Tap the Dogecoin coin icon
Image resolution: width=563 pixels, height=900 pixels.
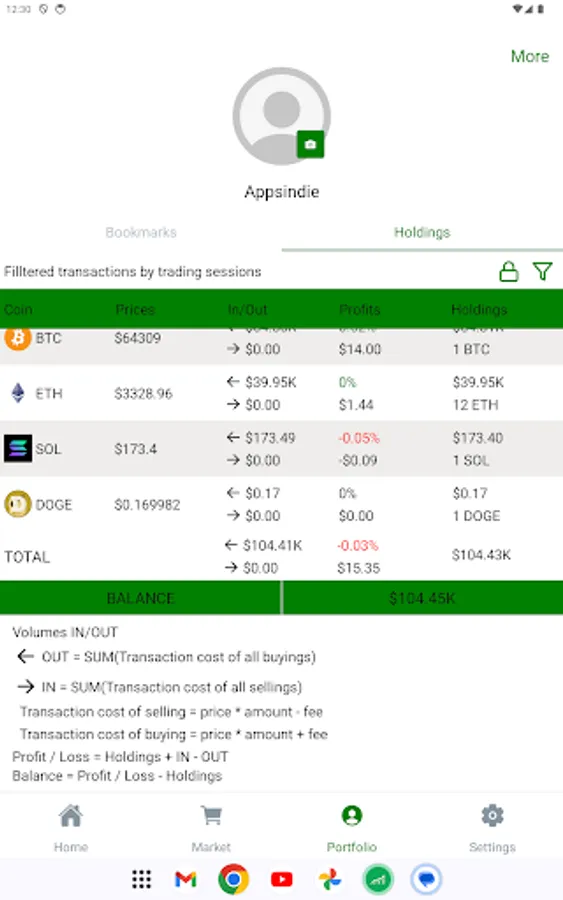pos(18,505)
